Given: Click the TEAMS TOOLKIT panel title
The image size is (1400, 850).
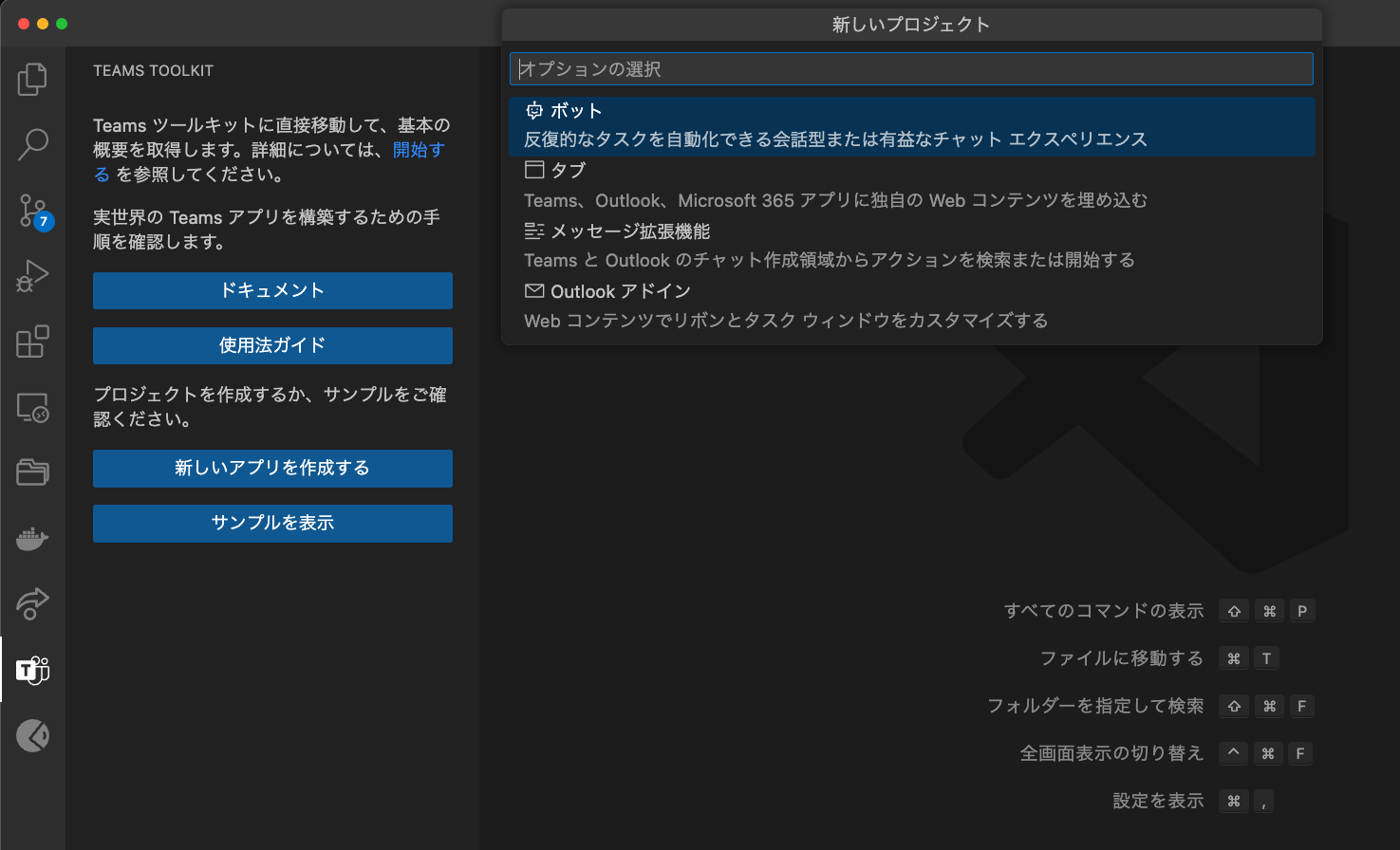Looking at the screenshot, I should coord(153,70).
